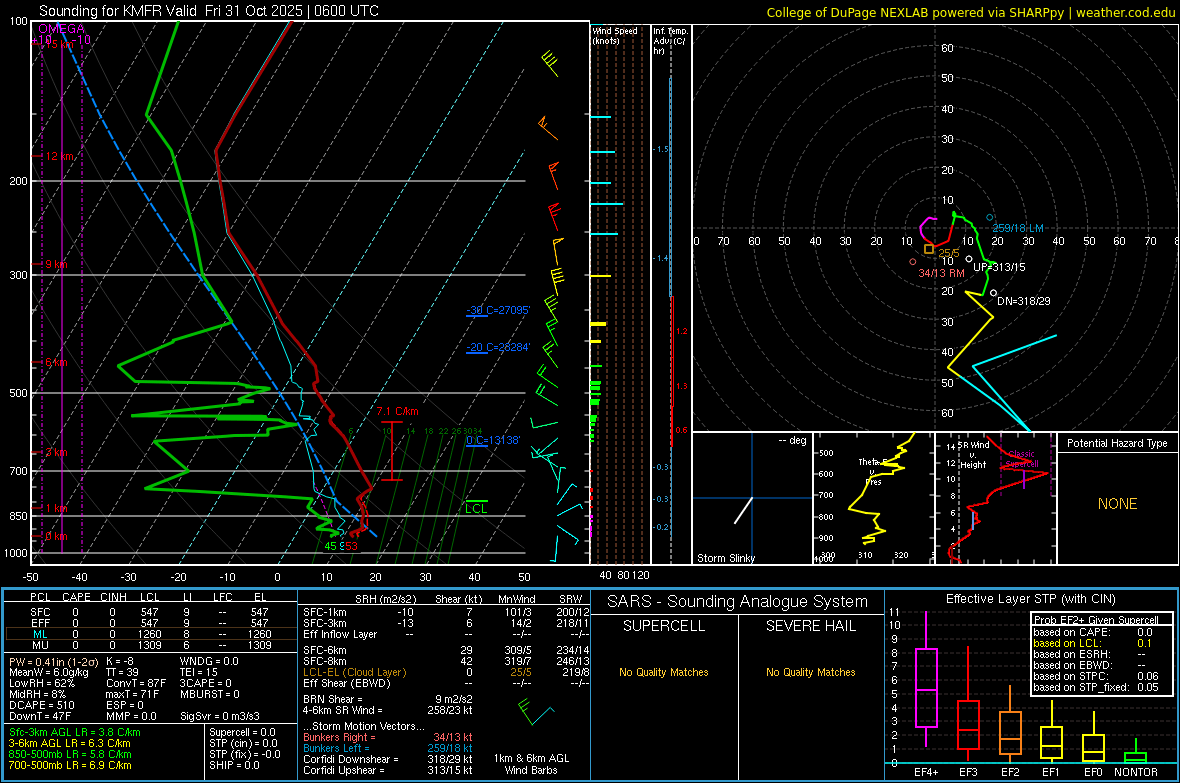
Task: Select the MU parcel row
Action: tap(151, 645)
